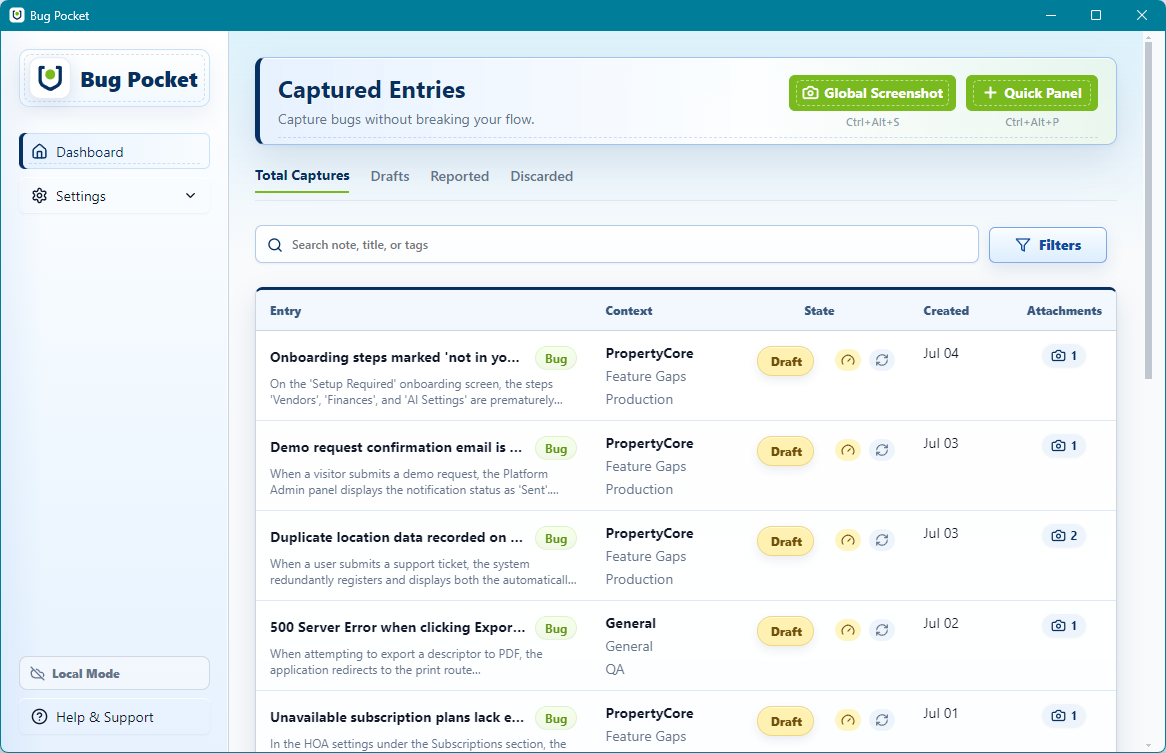The width and height of the screenshot is (1166, 753).
Task: Open entry "Duplicate location data recorded on ..."
Action: tap(396, 537)
